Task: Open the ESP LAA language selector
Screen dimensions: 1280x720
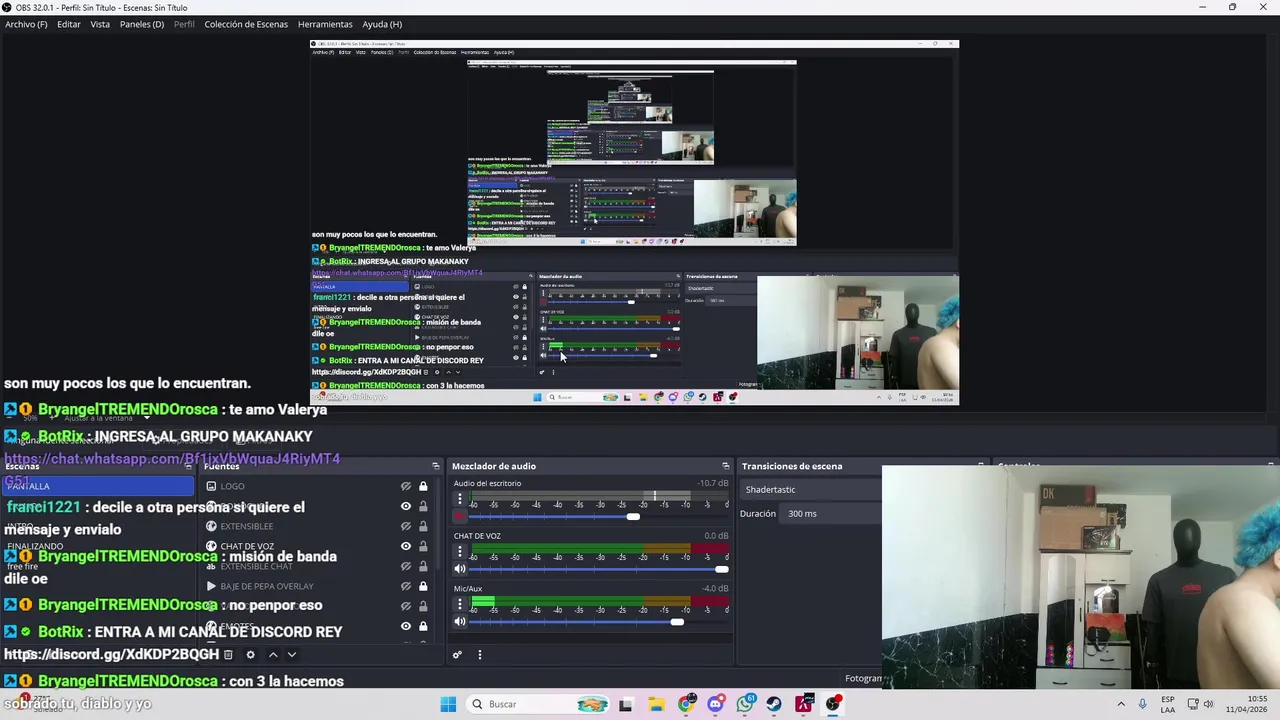Action: (x=1168, y=704)
